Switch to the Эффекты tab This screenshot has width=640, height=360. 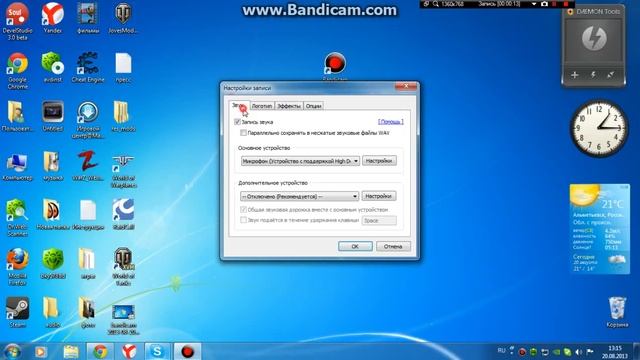coord(289,106)
